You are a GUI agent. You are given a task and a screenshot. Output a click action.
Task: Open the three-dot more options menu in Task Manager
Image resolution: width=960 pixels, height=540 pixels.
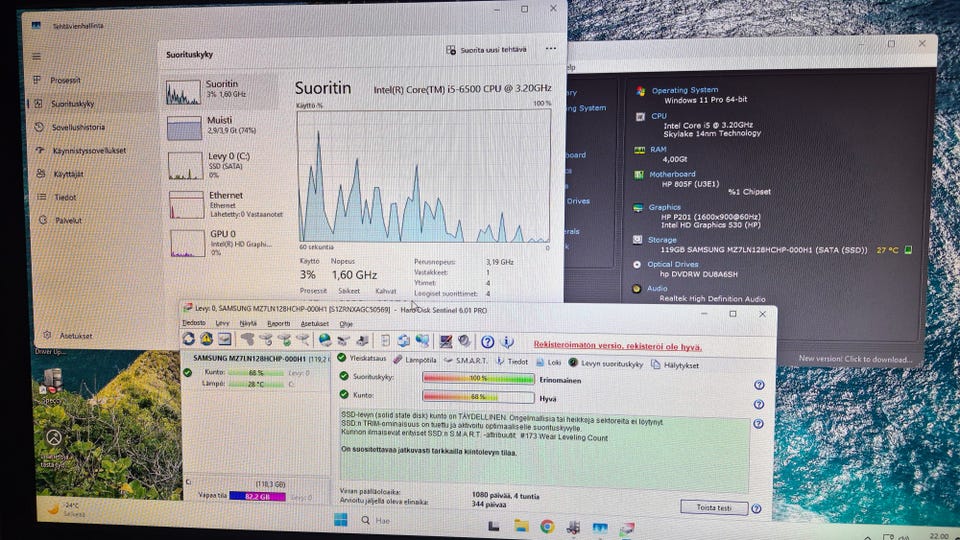pos(550,48)
